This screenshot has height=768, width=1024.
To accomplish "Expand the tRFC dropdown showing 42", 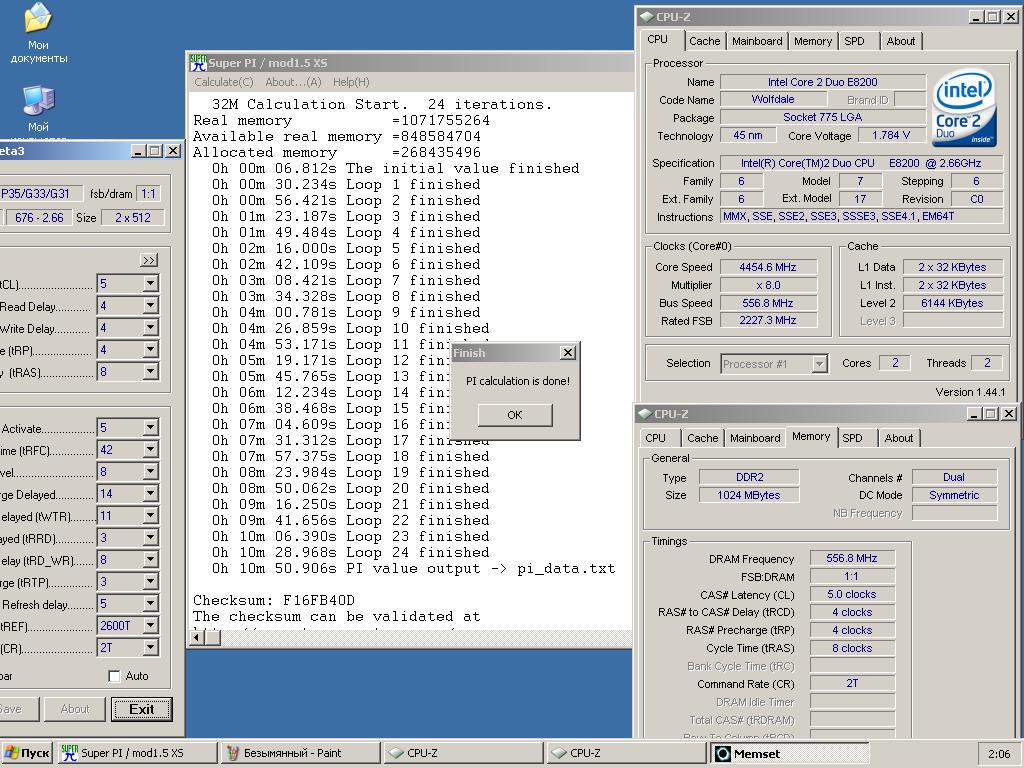I will point(151,450).
